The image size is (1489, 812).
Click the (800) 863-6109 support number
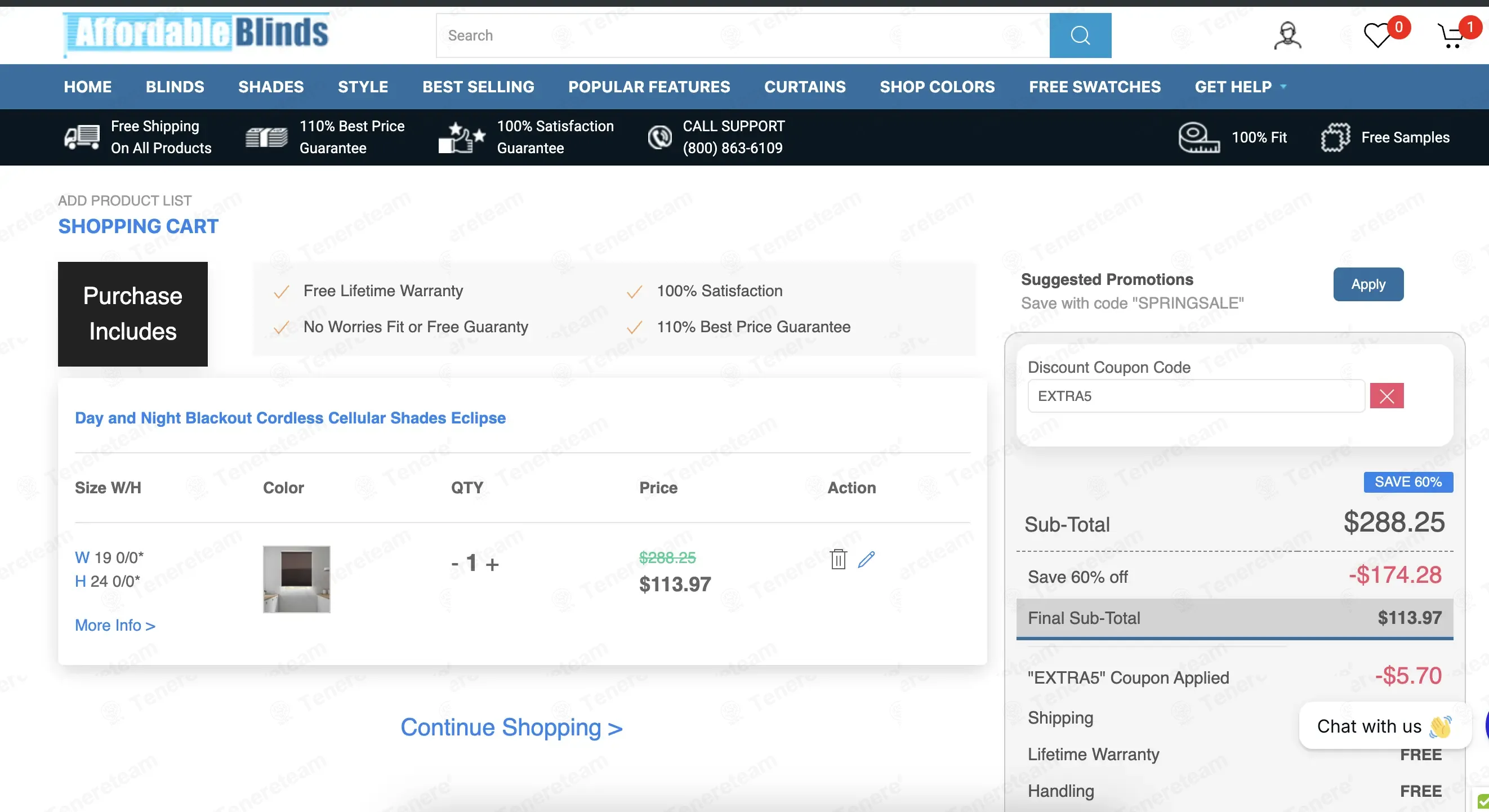[732, 148]
